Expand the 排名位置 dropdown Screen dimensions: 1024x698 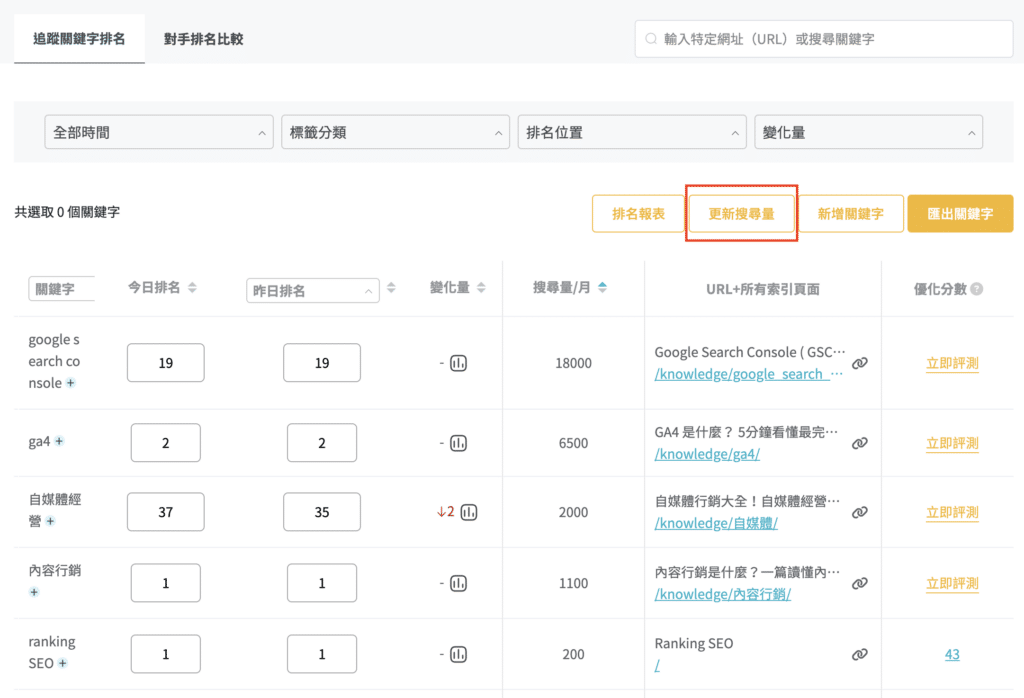[x=631, y=132]
